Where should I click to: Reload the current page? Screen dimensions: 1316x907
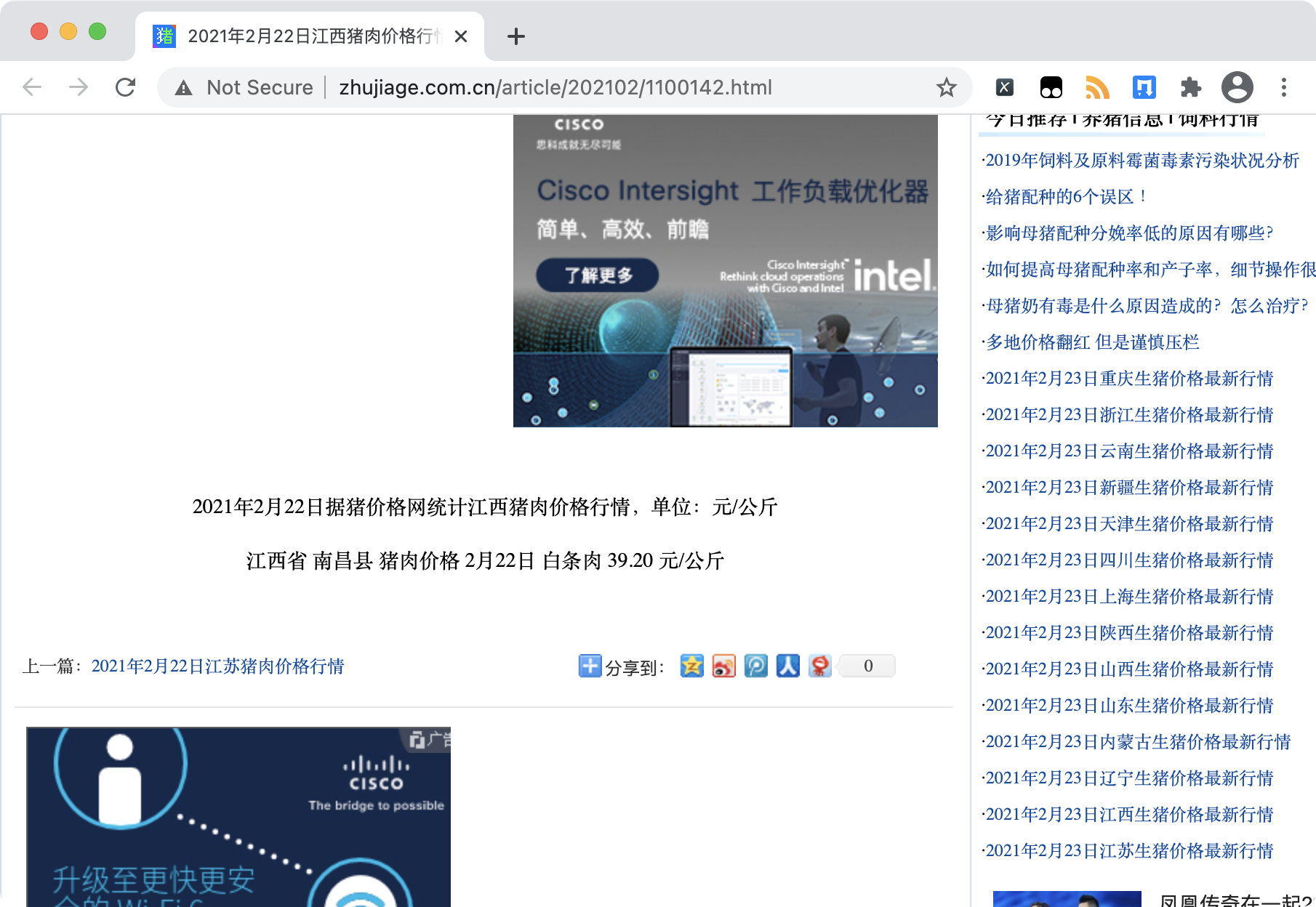coord(126,88)
